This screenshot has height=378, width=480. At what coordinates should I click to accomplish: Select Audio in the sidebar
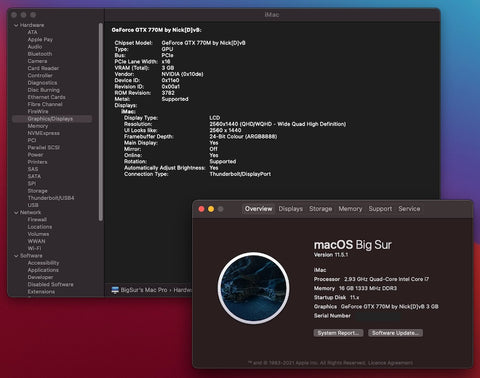point(35,47)
